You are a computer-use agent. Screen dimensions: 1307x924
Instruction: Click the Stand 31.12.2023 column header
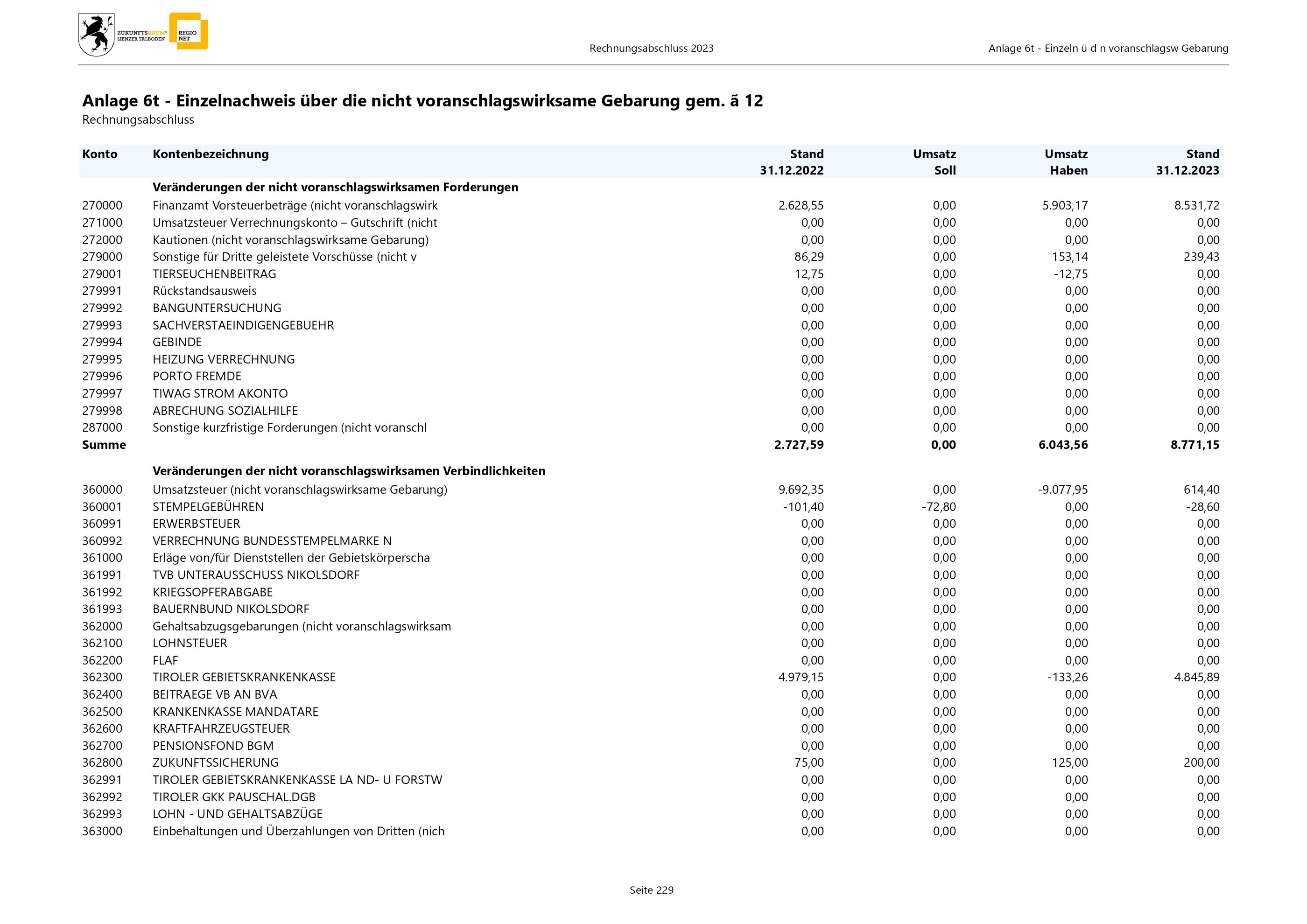coord(1188,162)
